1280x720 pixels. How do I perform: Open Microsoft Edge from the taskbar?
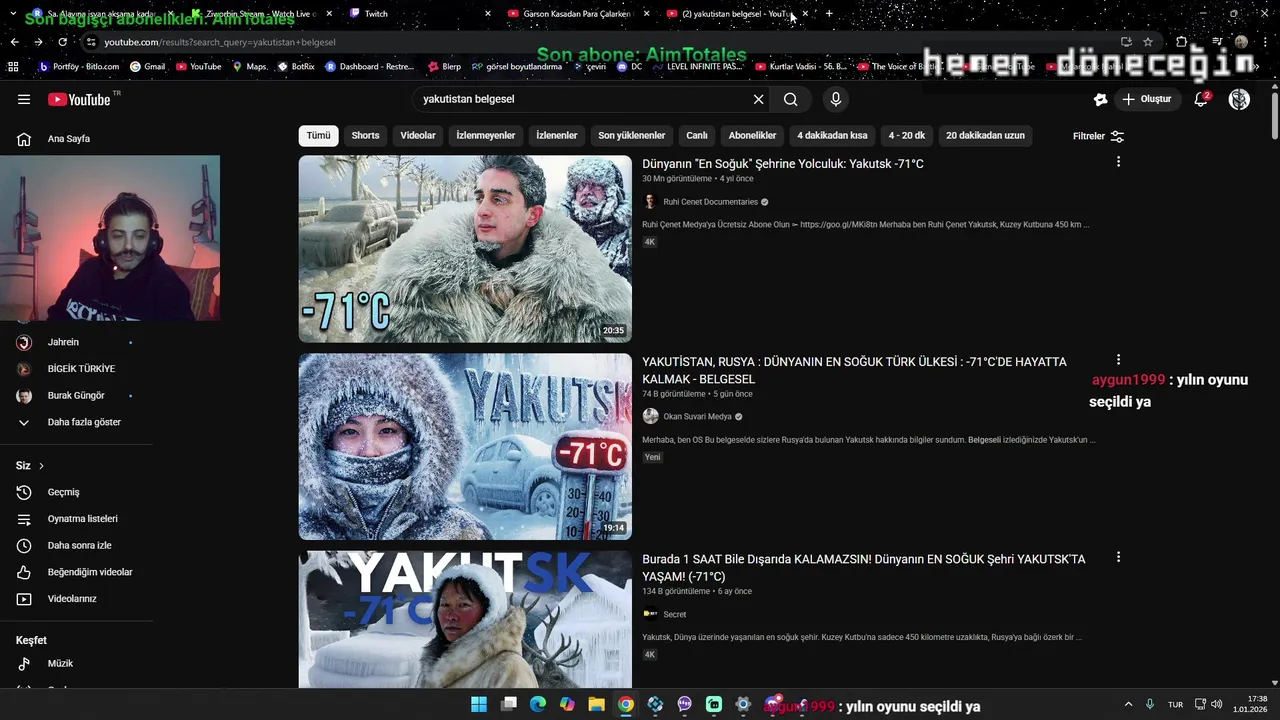click(x=538, y=705)
